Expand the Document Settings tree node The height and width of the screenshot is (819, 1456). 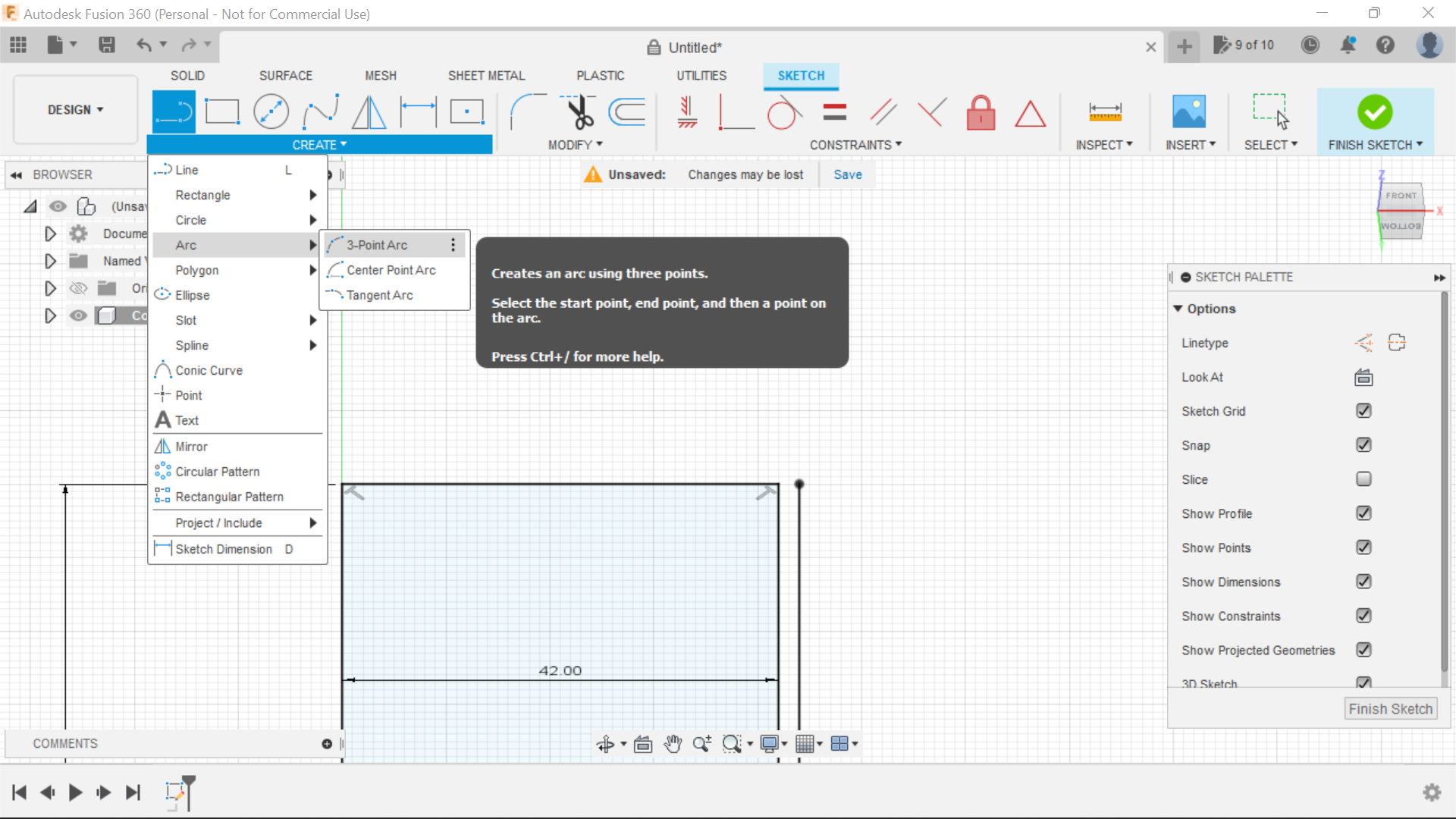[x=50, y=234]
